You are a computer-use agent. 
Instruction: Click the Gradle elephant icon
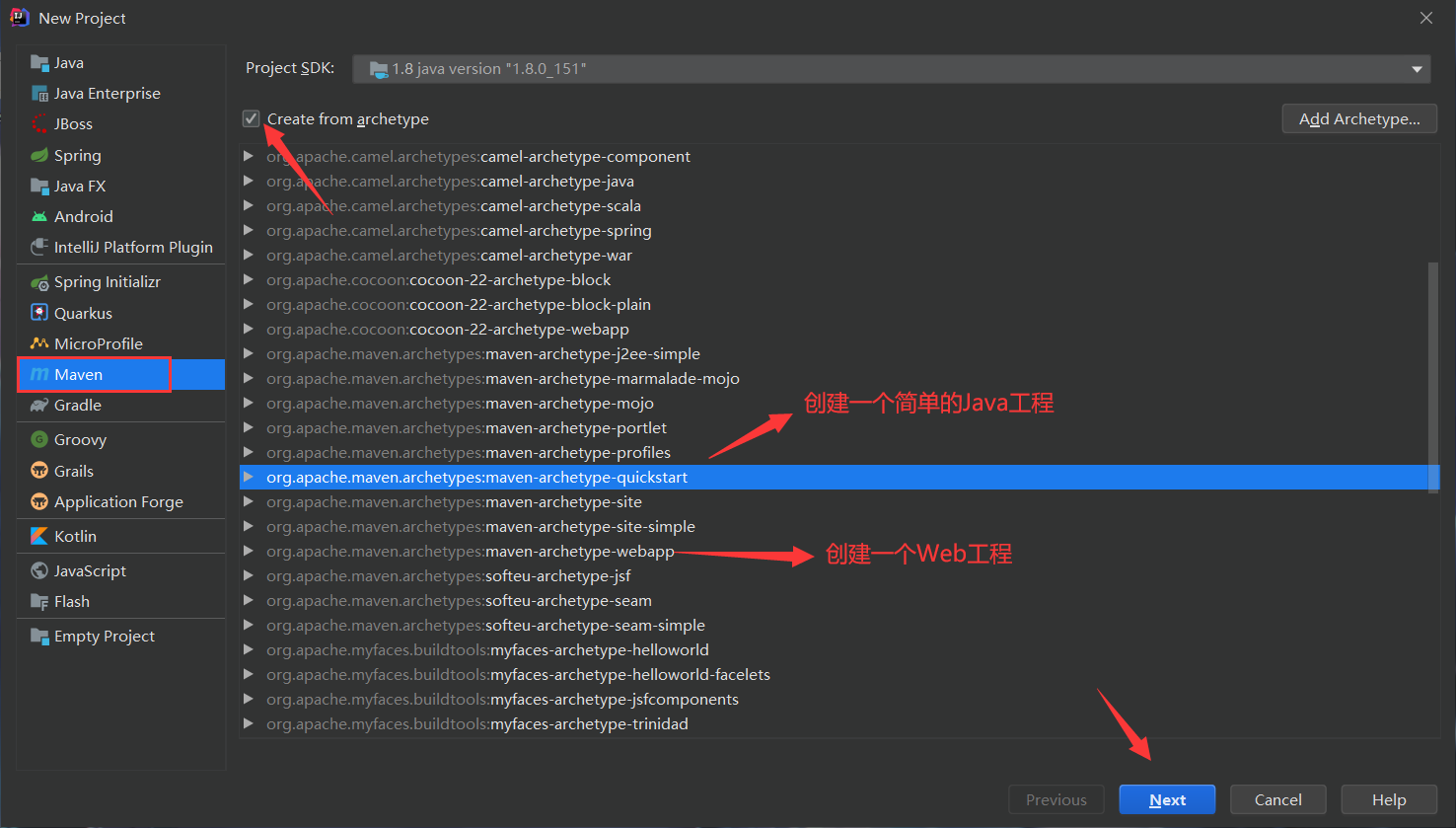(39, 405)
